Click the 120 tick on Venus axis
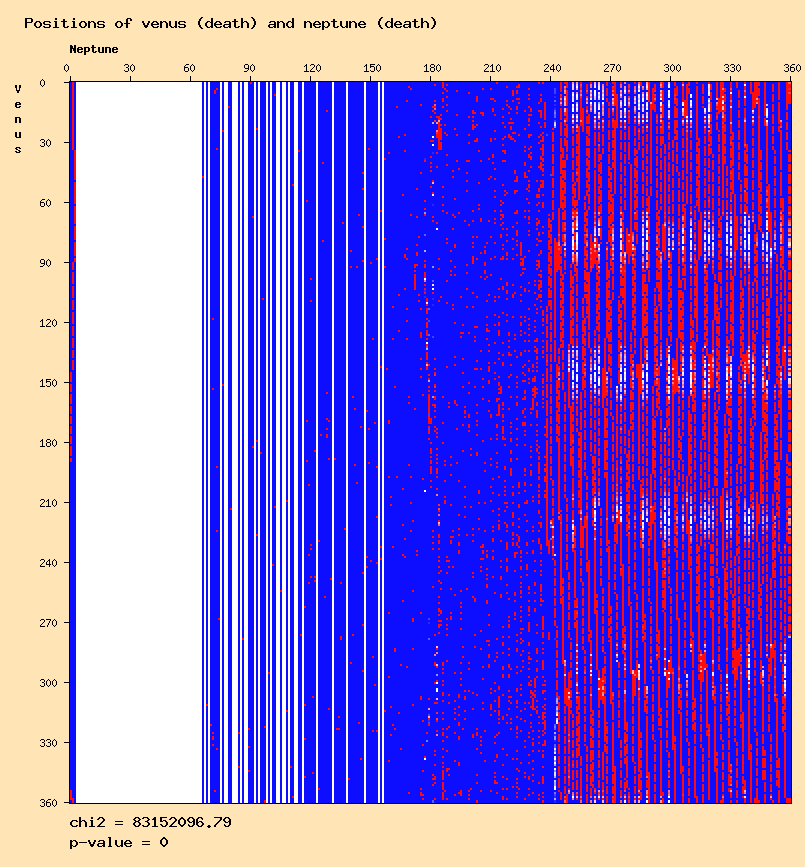 coord(48,323)
